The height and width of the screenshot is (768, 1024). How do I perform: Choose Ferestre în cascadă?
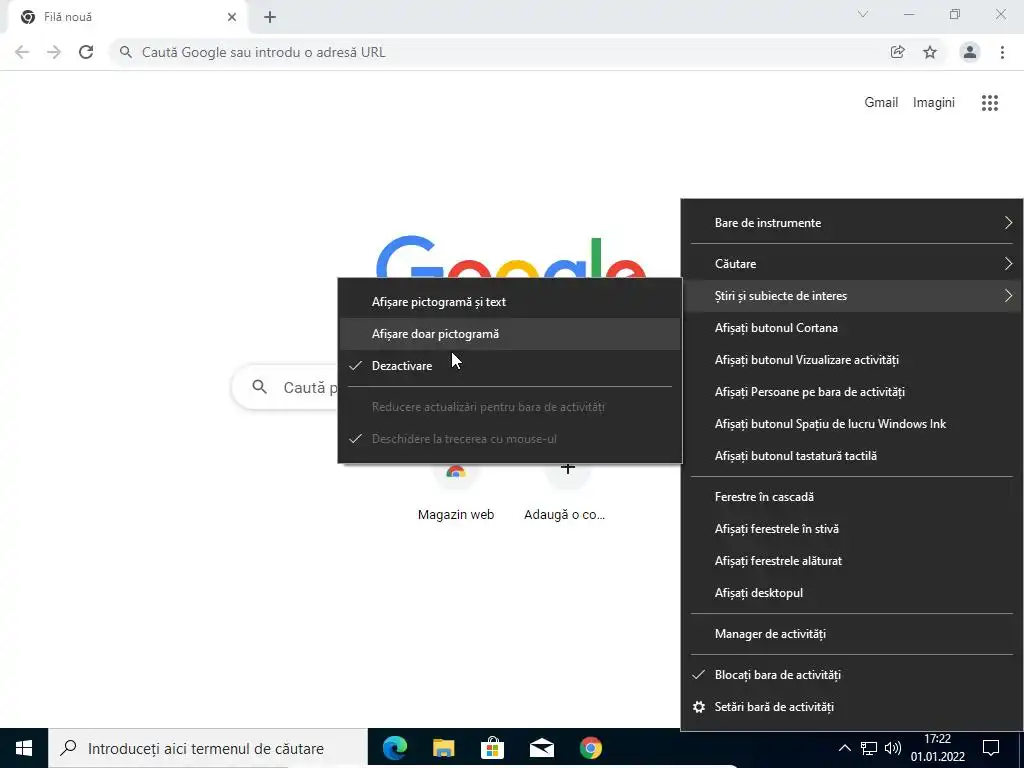point(852,497)
